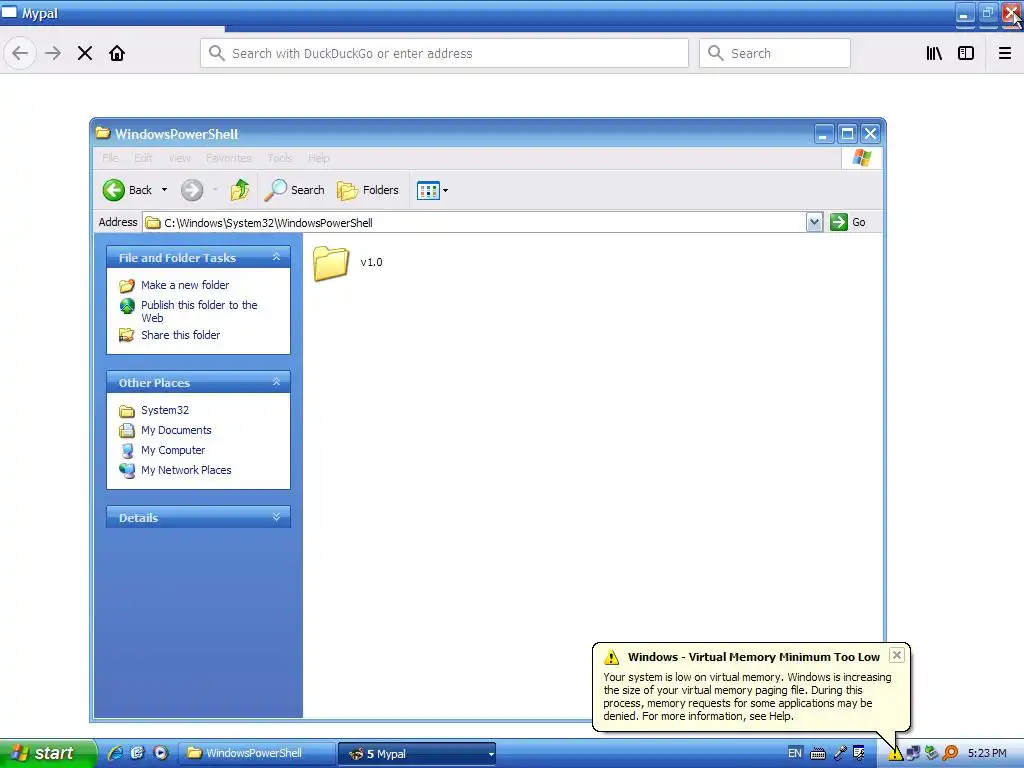Open My Computer link
This screenshot has width=1024, height=768.
[173, 450]
